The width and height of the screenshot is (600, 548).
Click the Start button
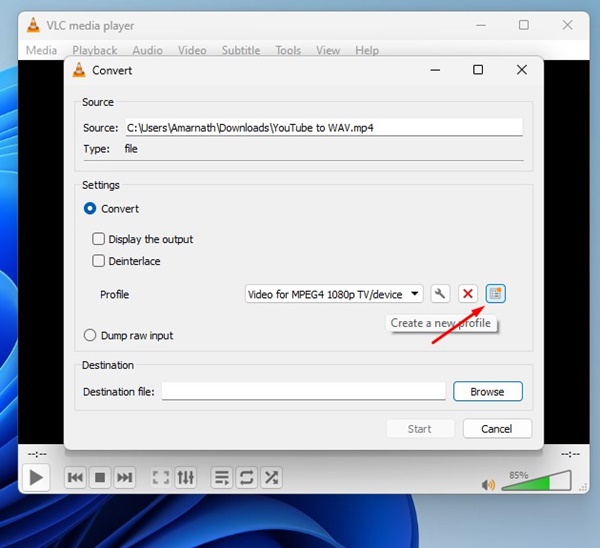point(420,429)
